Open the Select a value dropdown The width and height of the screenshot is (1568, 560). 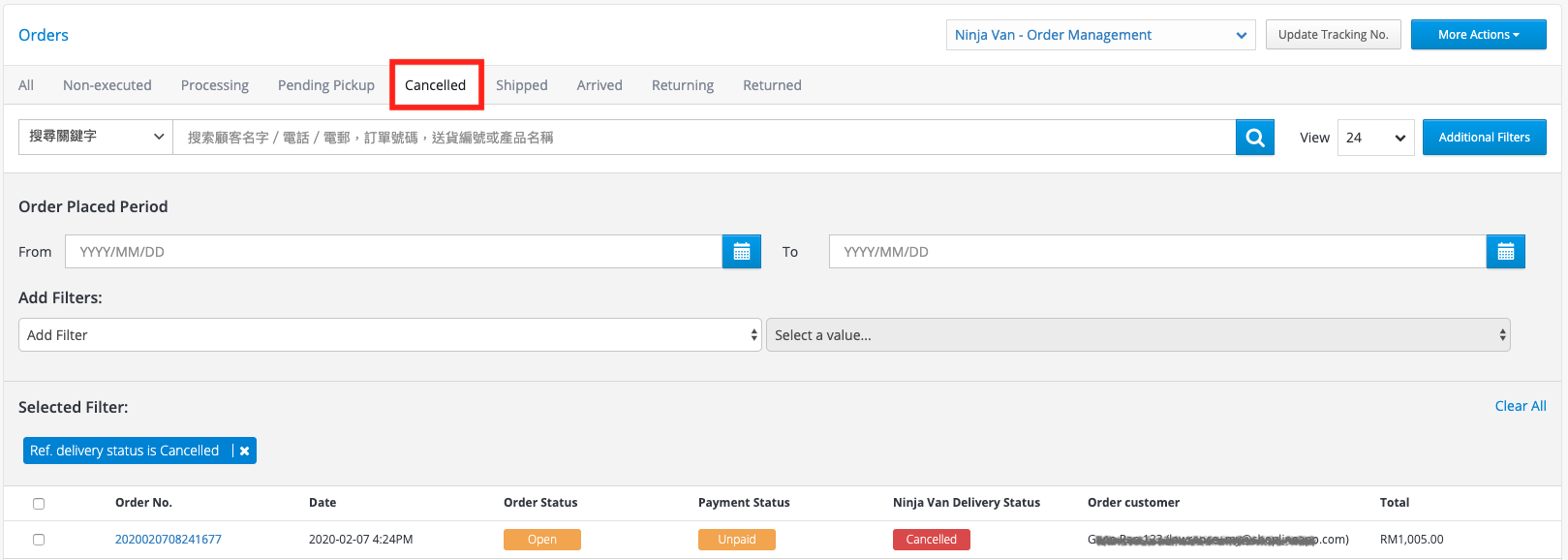pos(1138,335)
